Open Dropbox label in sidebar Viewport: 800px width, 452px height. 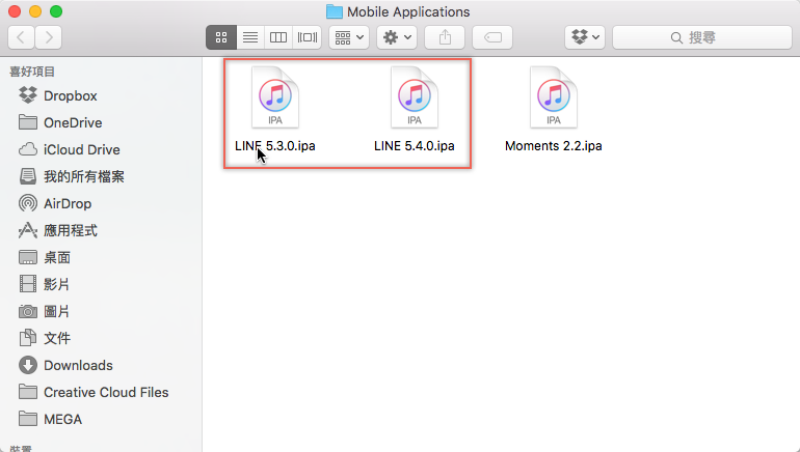point(70,96)
